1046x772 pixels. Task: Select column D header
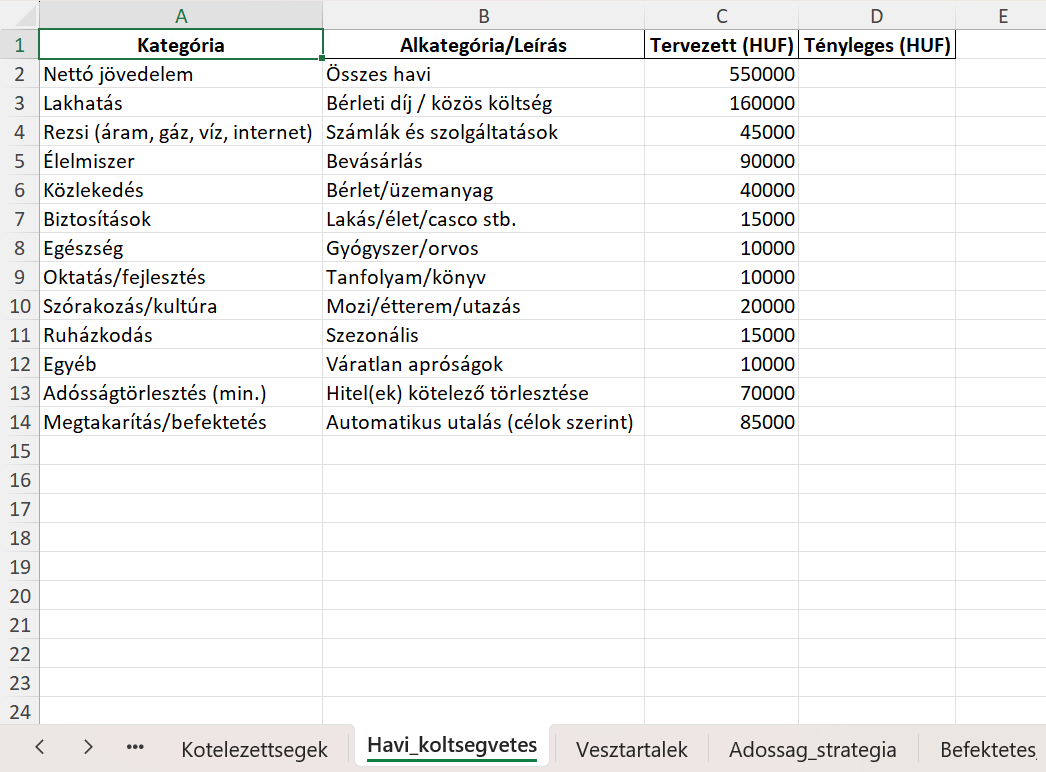(x=877, y=15)
